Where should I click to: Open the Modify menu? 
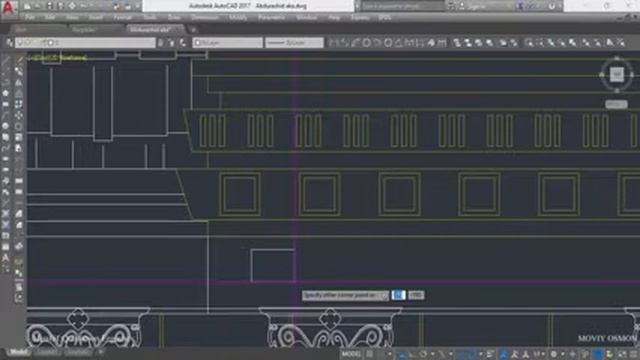pos(238,18)
